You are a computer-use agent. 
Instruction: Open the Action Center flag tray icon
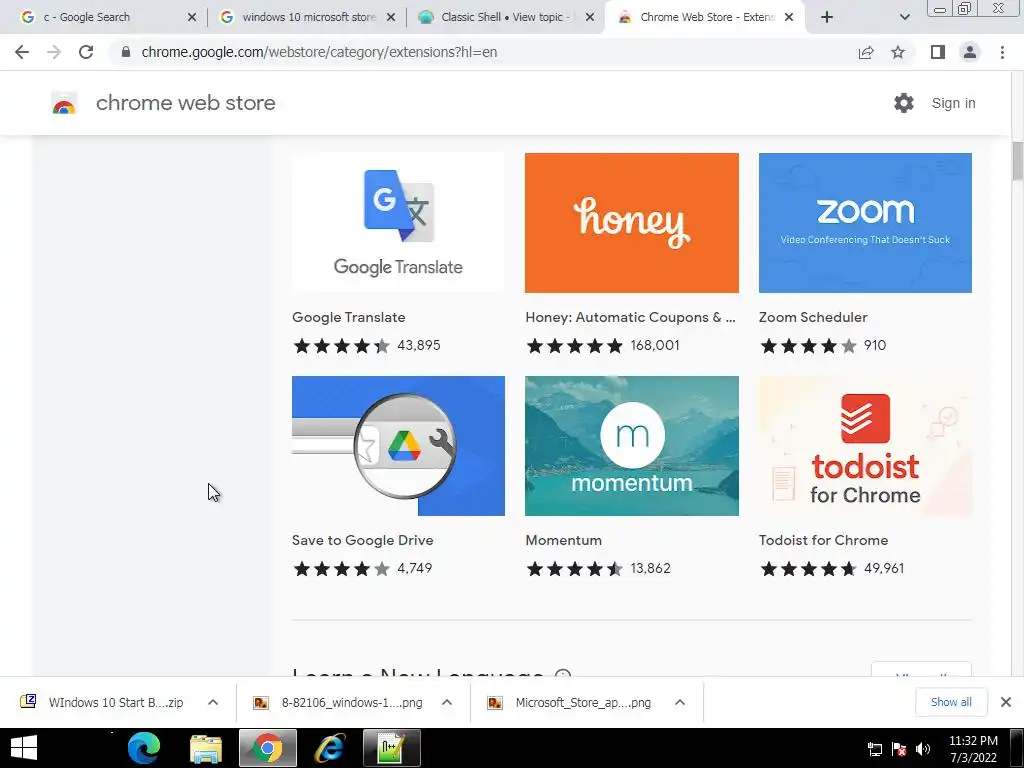pos(899,749)
